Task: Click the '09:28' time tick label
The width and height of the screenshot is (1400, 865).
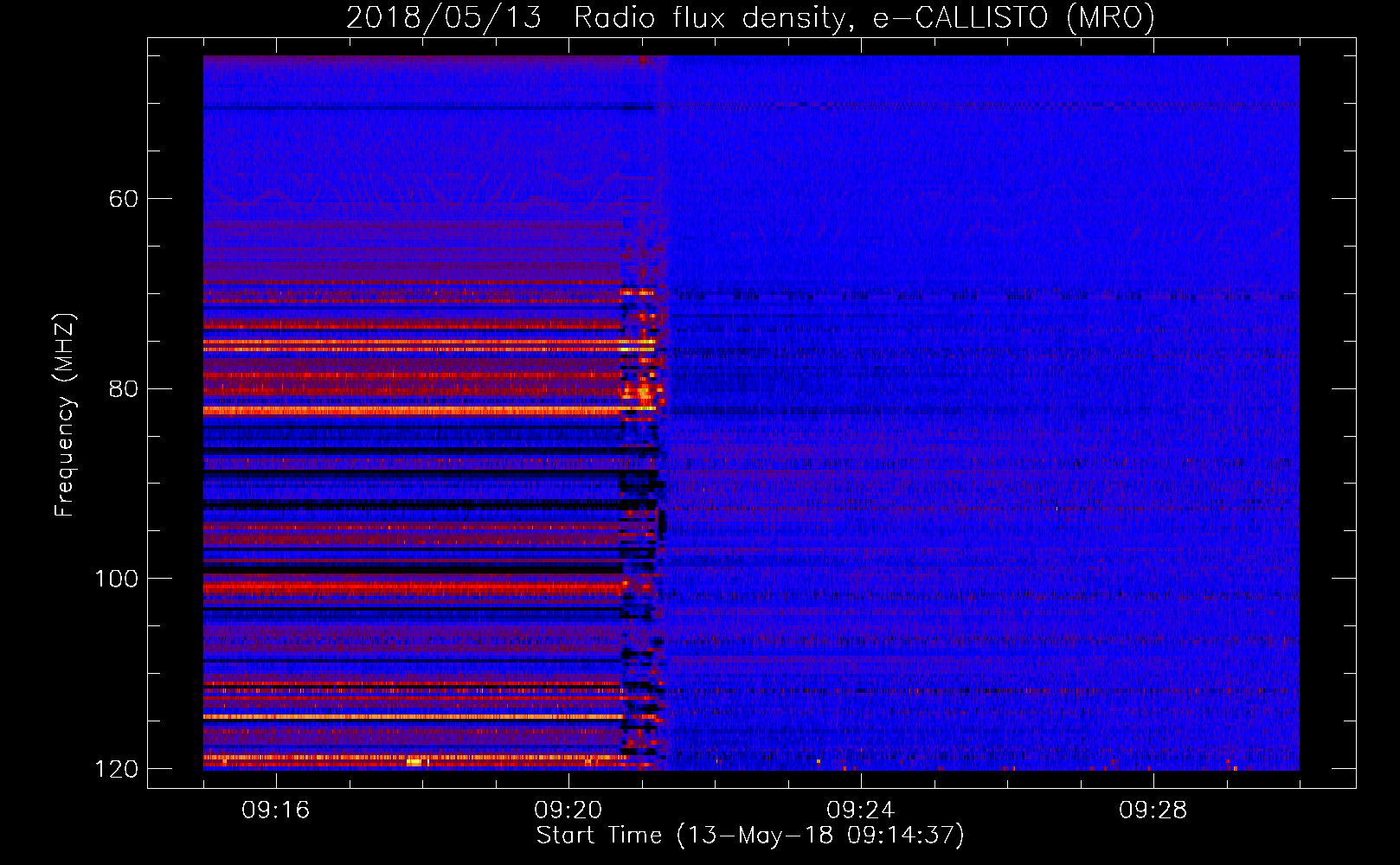Action: [x=1153, y=811]
